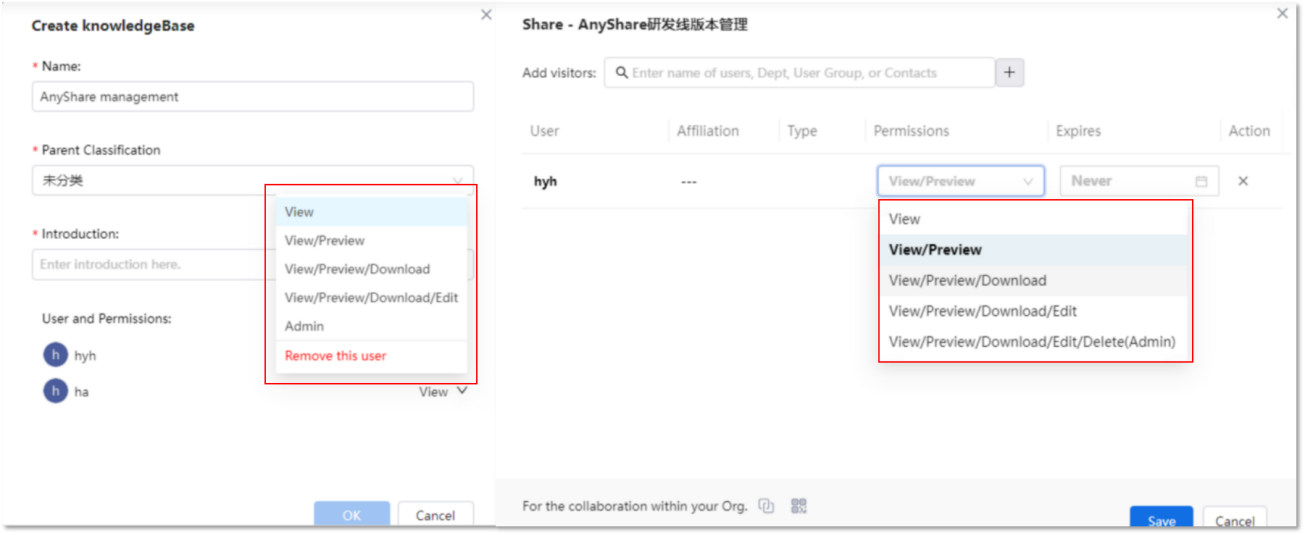
Task: Click hyh name under User and Permissions
Action: [x=85, y=356]
